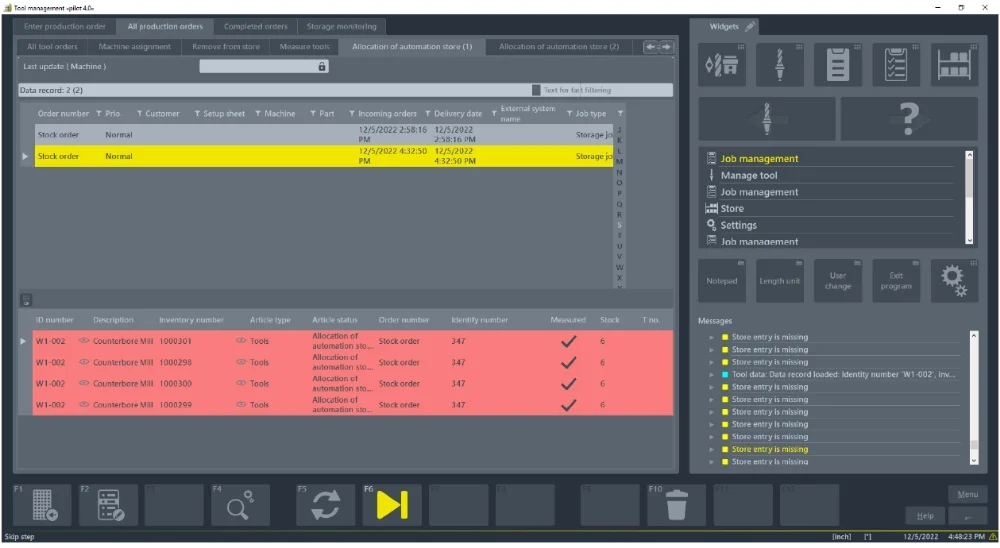Open the gears settings widget
Image resolution: width=1000 pixels, height=548 pixels.
click(954, 281)
